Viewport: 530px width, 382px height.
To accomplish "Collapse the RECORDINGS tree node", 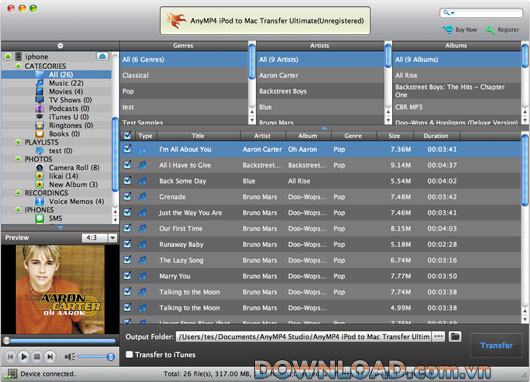I will (x=18, y=193).
